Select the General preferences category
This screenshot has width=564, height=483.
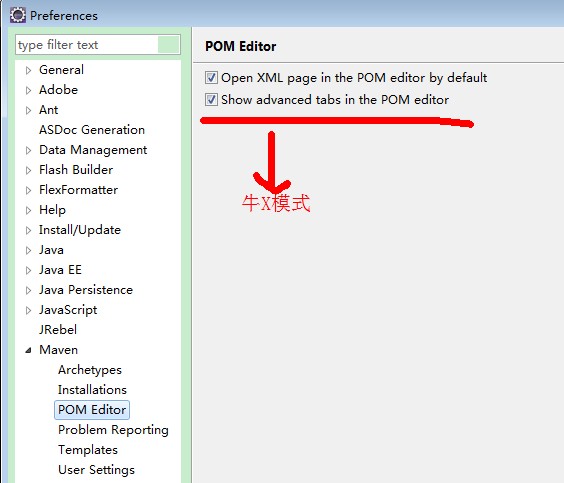click(62, 70)
